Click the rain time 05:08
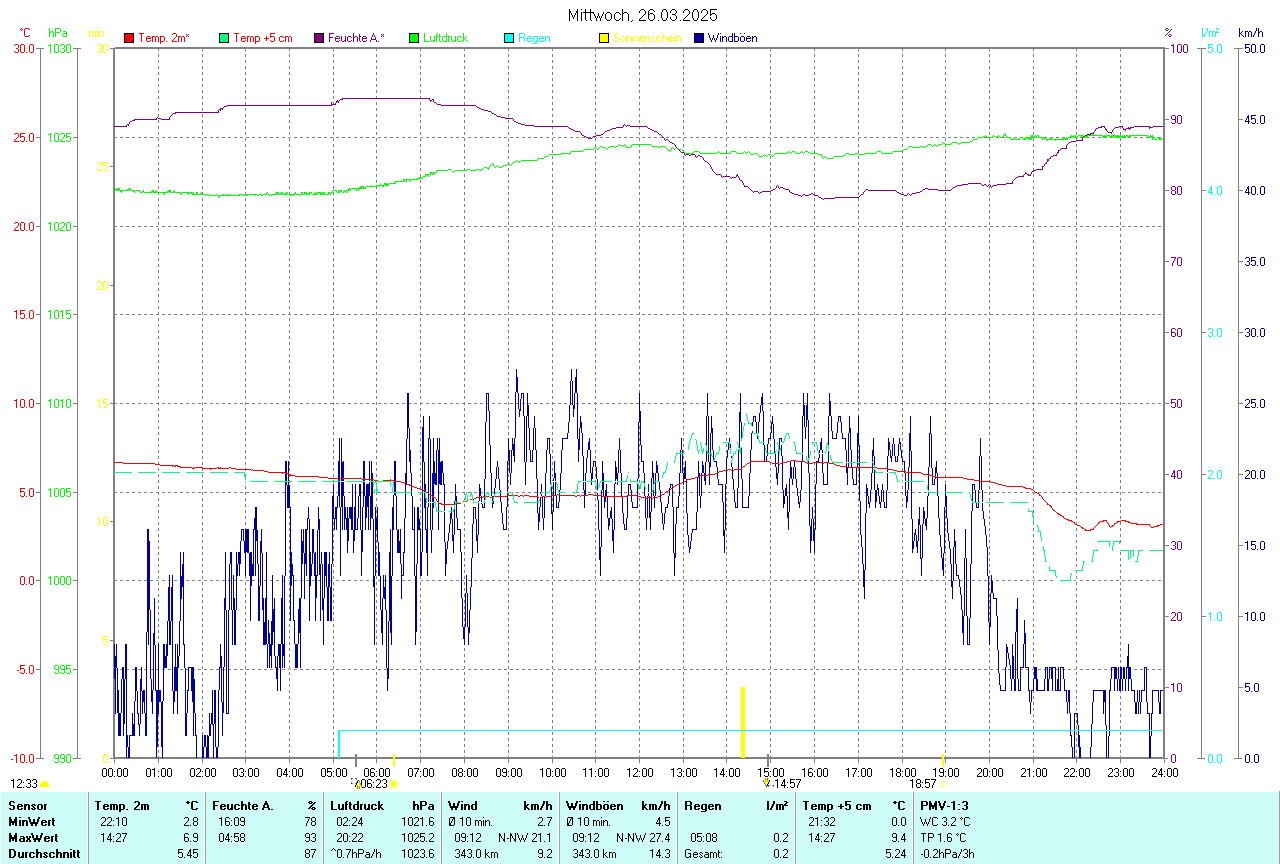This screenshot has width=1280, height=864. point(703,838)
